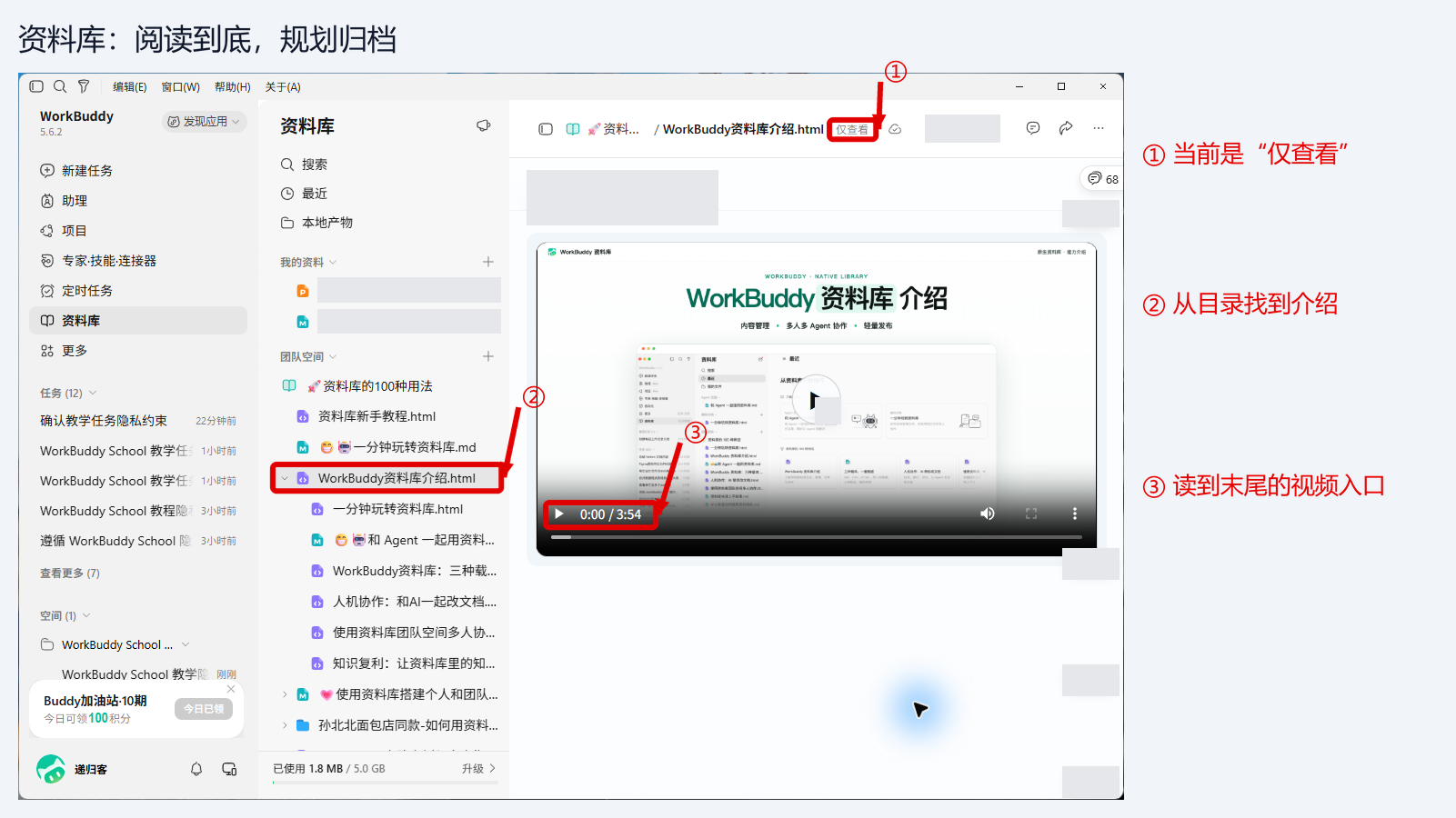The image size is (1456, 818).
Task: Seek on the video progress bar
Action: pos(817,537)
